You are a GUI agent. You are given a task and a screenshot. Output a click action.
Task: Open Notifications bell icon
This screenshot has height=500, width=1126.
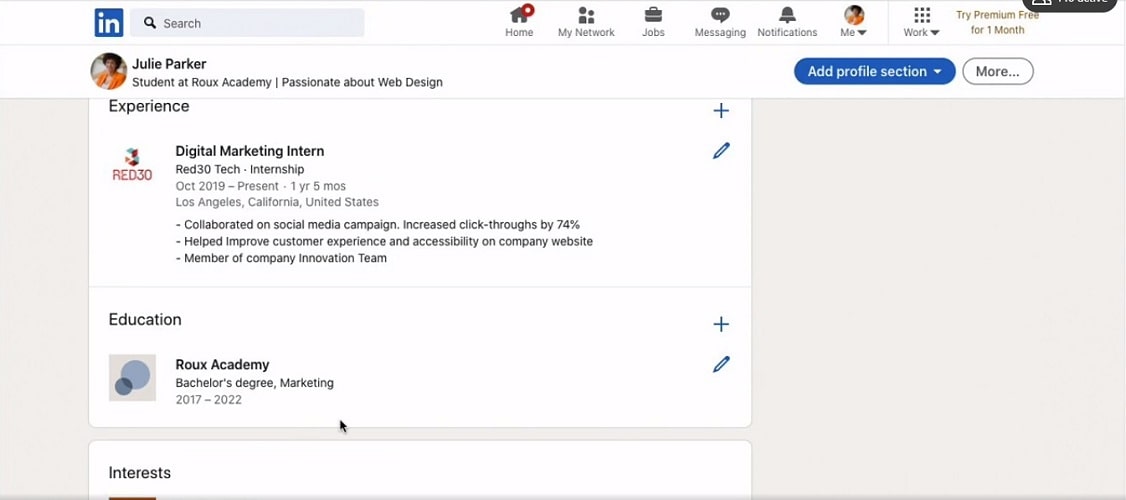tap(787, 14)
